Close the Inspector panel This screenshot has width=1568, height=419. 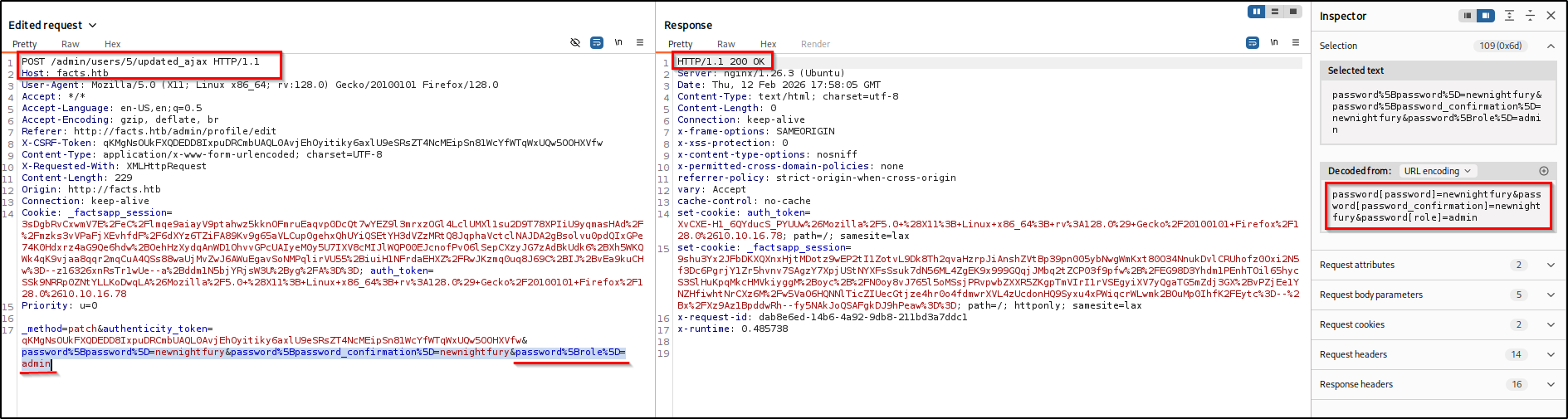(1551, 16)
